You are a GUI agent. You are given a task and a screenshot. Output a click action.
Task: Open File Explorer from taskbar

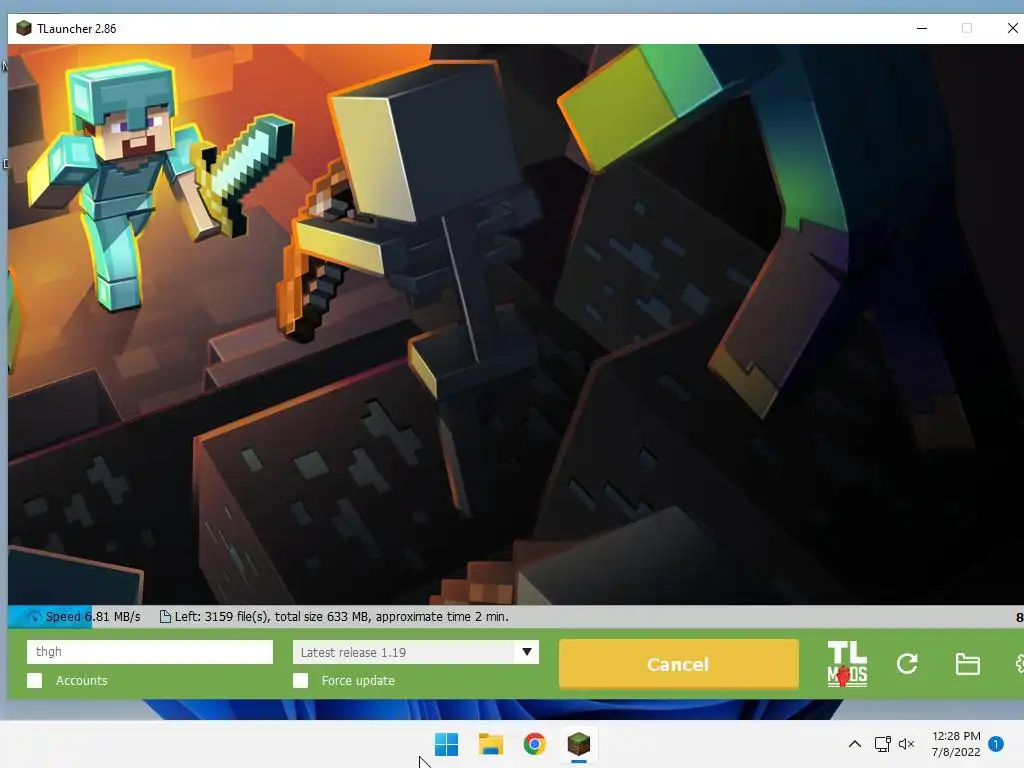click(x=490, y=744)
